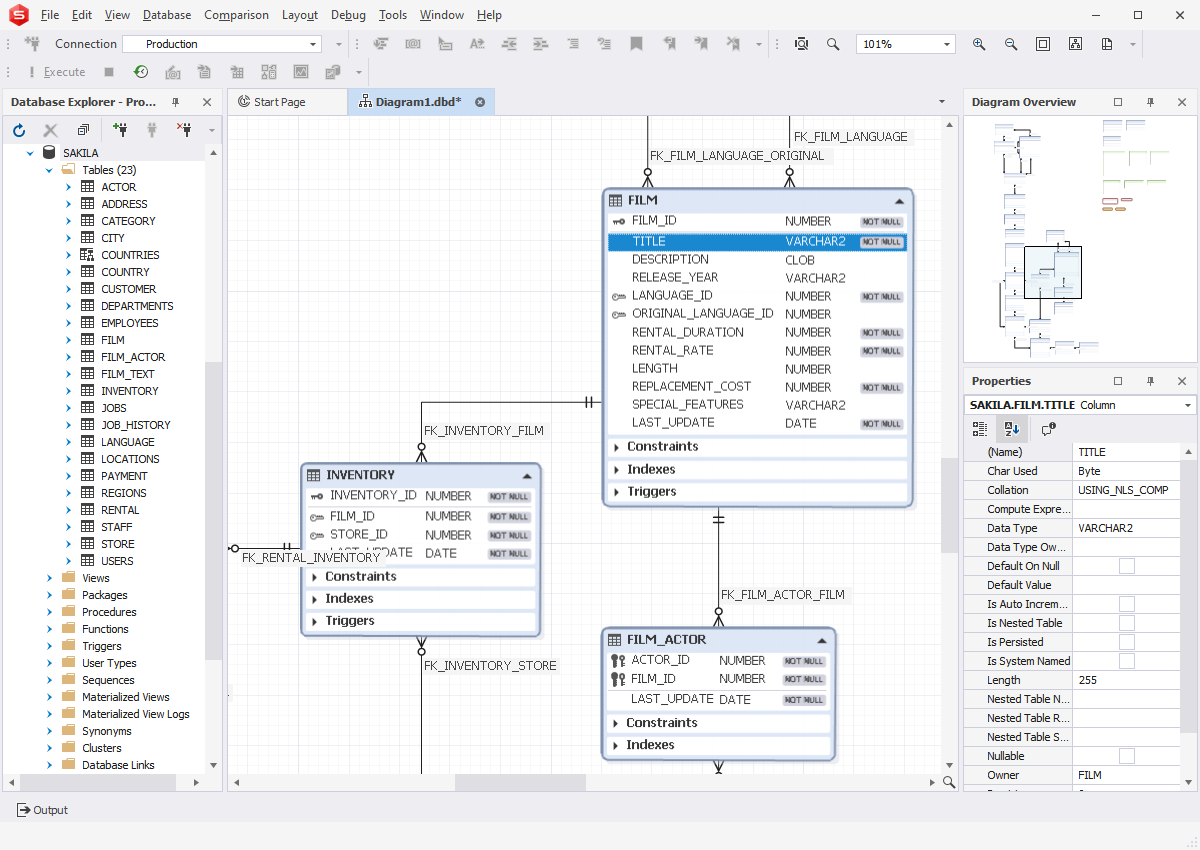
Task: Expand the Views folder in the tree
Action: (x=49, y=578)
